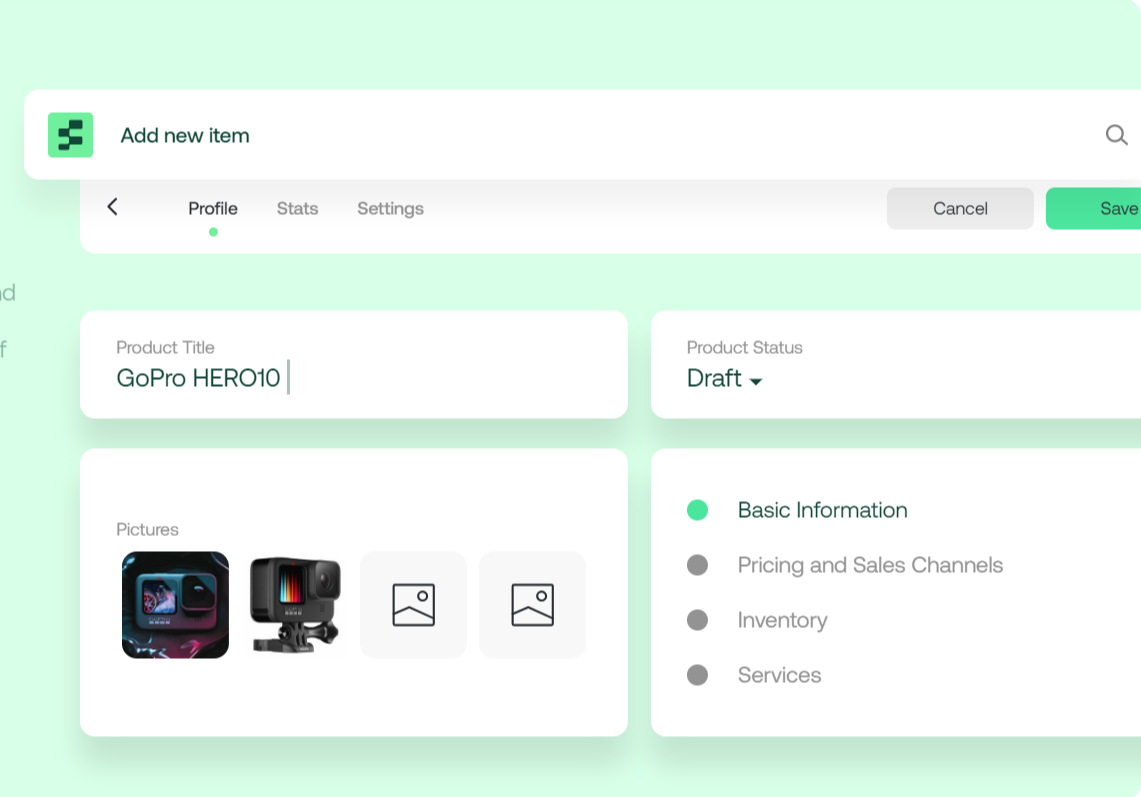Go back with the left arrow chevron

click(x=112, y=207)
